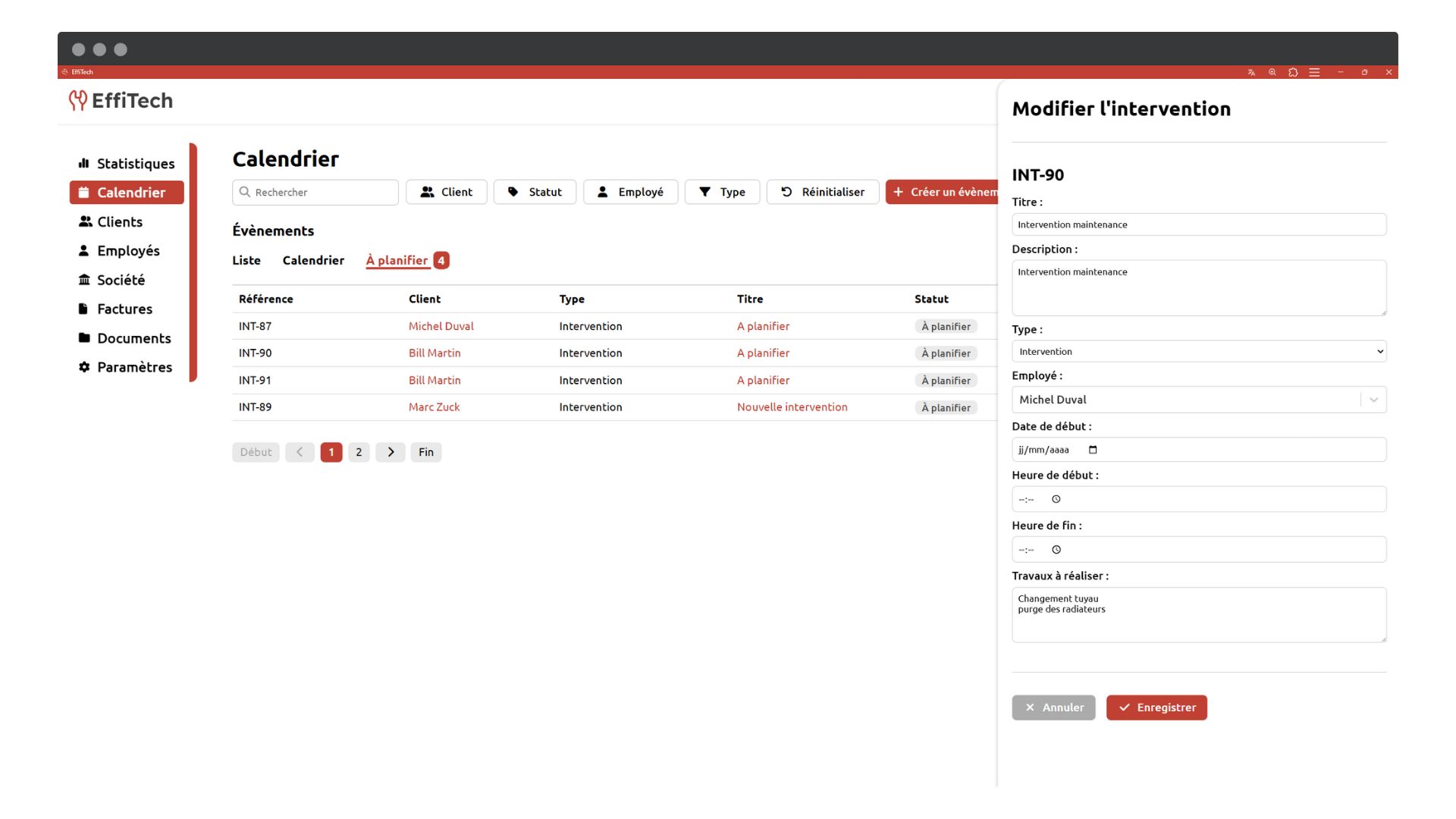Viewport: 1456px width, 819px height.
Task: Click the hamburger menu icon in title bar
Action: 1314,73
